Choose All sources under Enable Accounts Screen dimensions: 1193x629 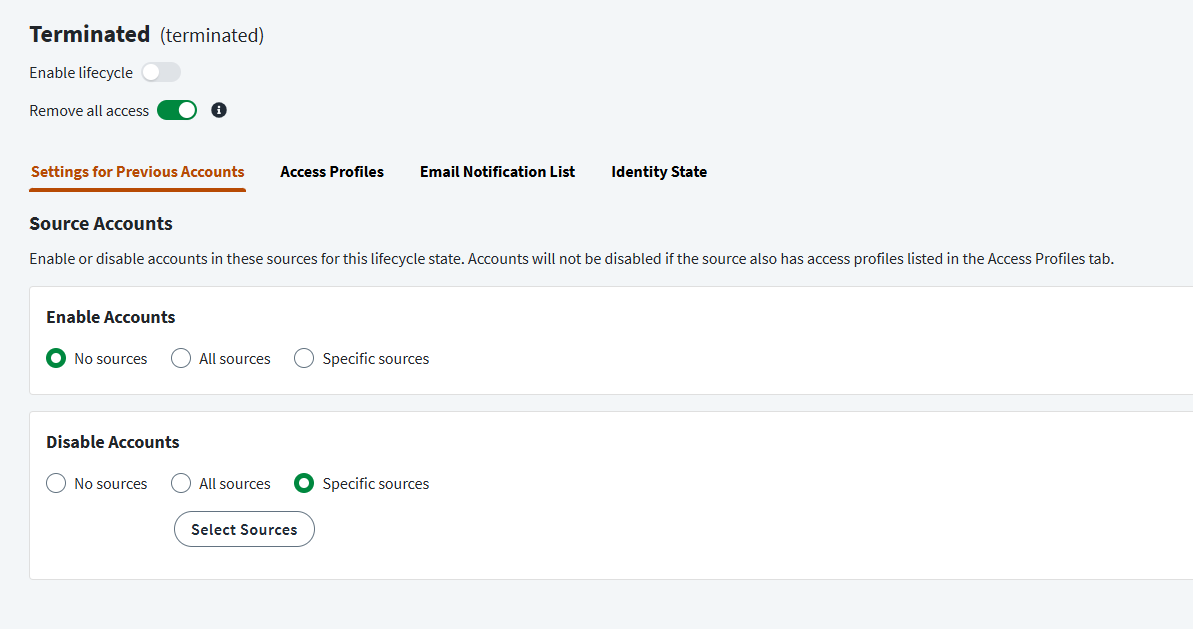click(181, 358)
